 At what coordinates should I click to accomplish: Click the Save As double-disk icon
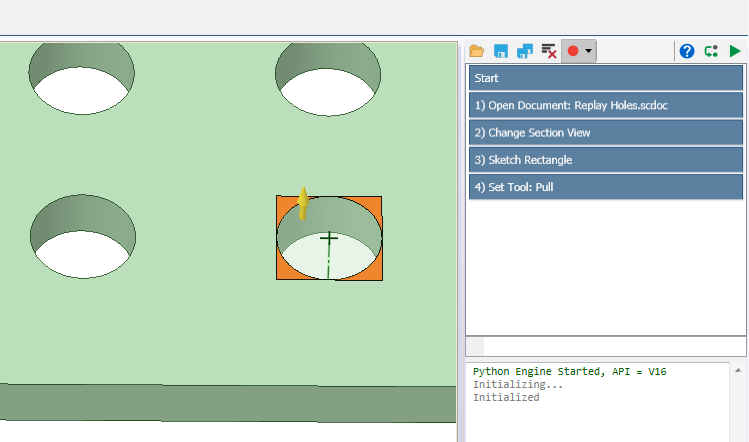pos(525,51)
